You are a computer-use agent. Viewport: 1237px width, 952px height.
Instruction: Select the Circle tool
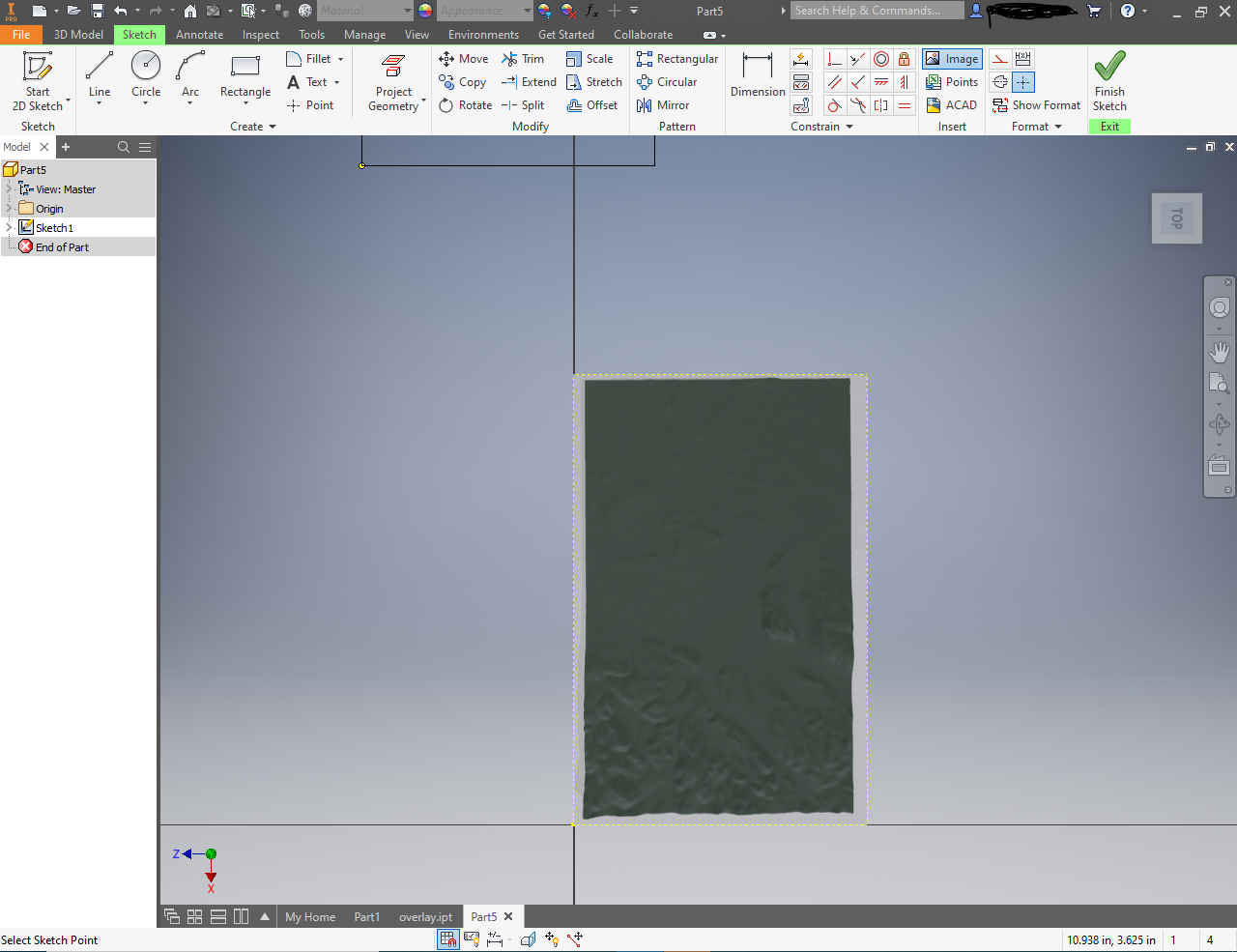146,75
